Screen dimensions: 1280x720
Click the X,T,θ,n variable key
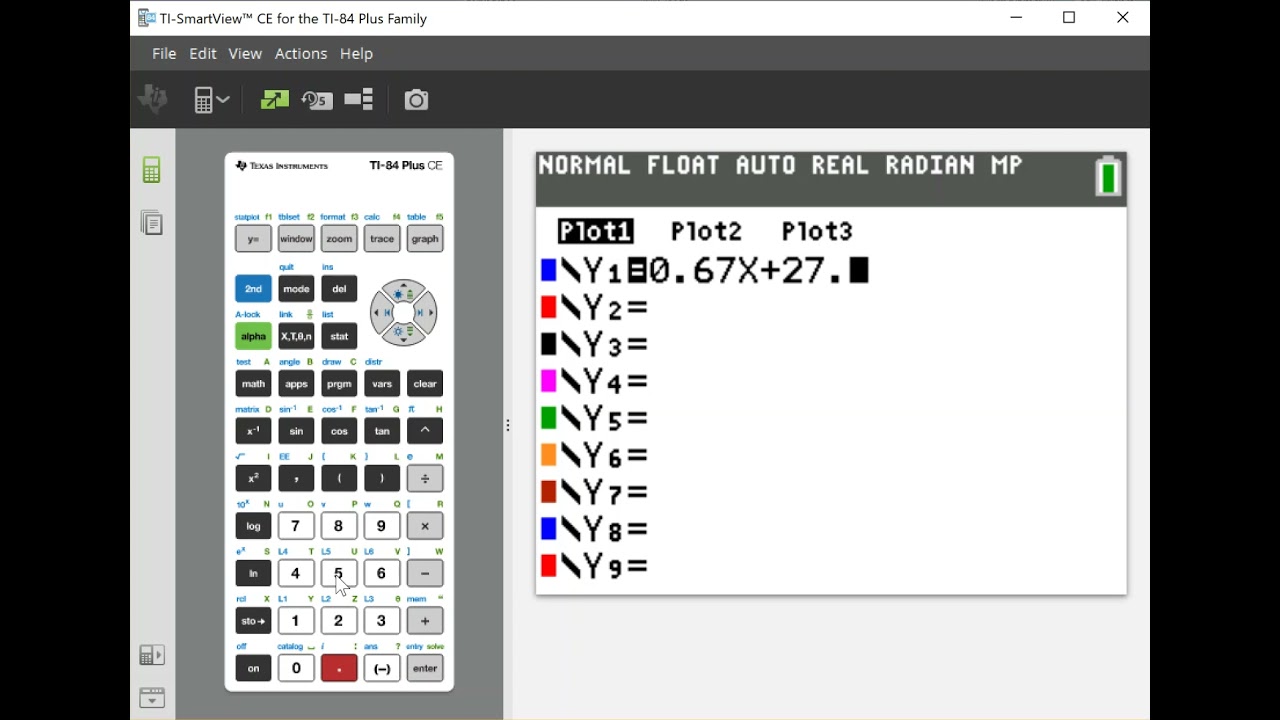click(296, 336)
